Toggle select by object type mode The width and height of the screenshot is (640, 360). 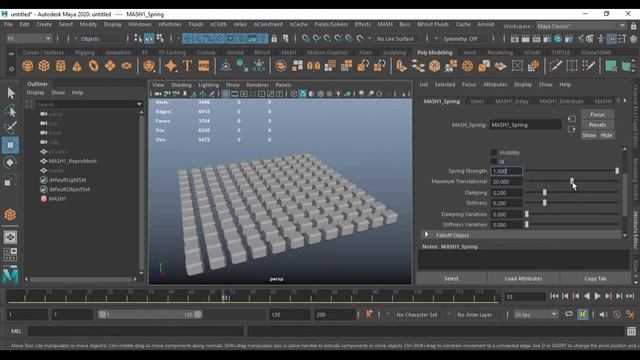tap(149, 39)
